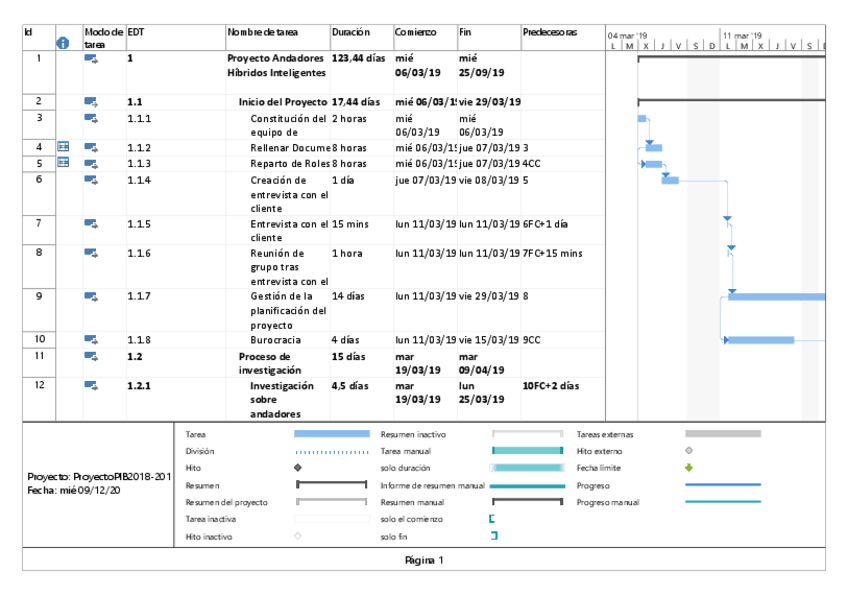Viewport: 848px width, 596px height.
Task: Select the Proceso de investigación summary task
Action: point(264,362)
